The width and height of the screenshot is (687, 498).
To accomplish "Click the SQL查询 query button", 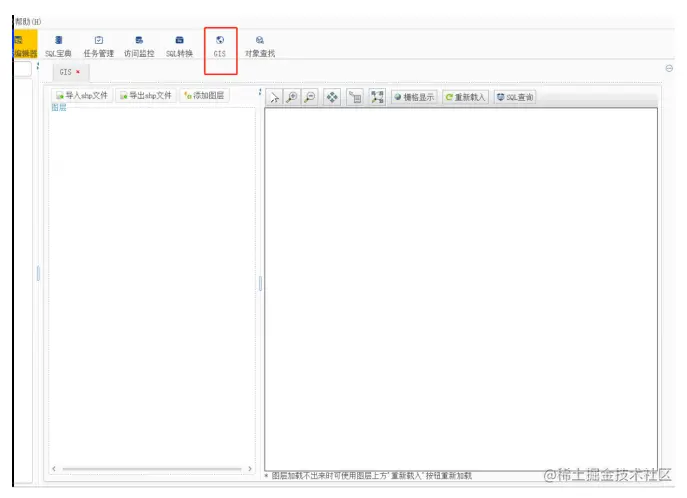I will pyautogui.click(x=515, y=97).
